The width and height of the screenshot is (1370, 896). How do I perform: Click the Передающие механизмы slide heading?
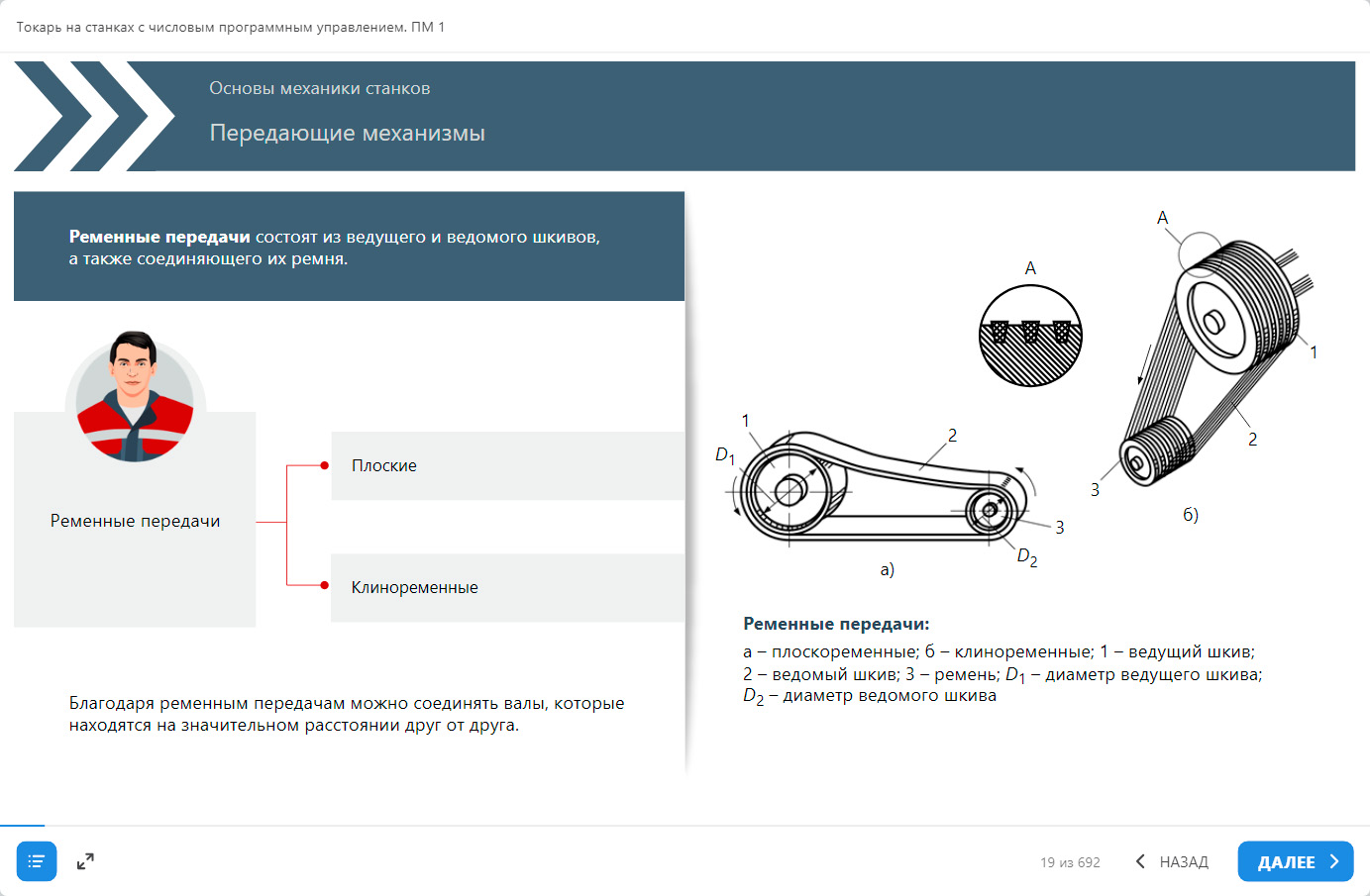(x=347, y=133)
